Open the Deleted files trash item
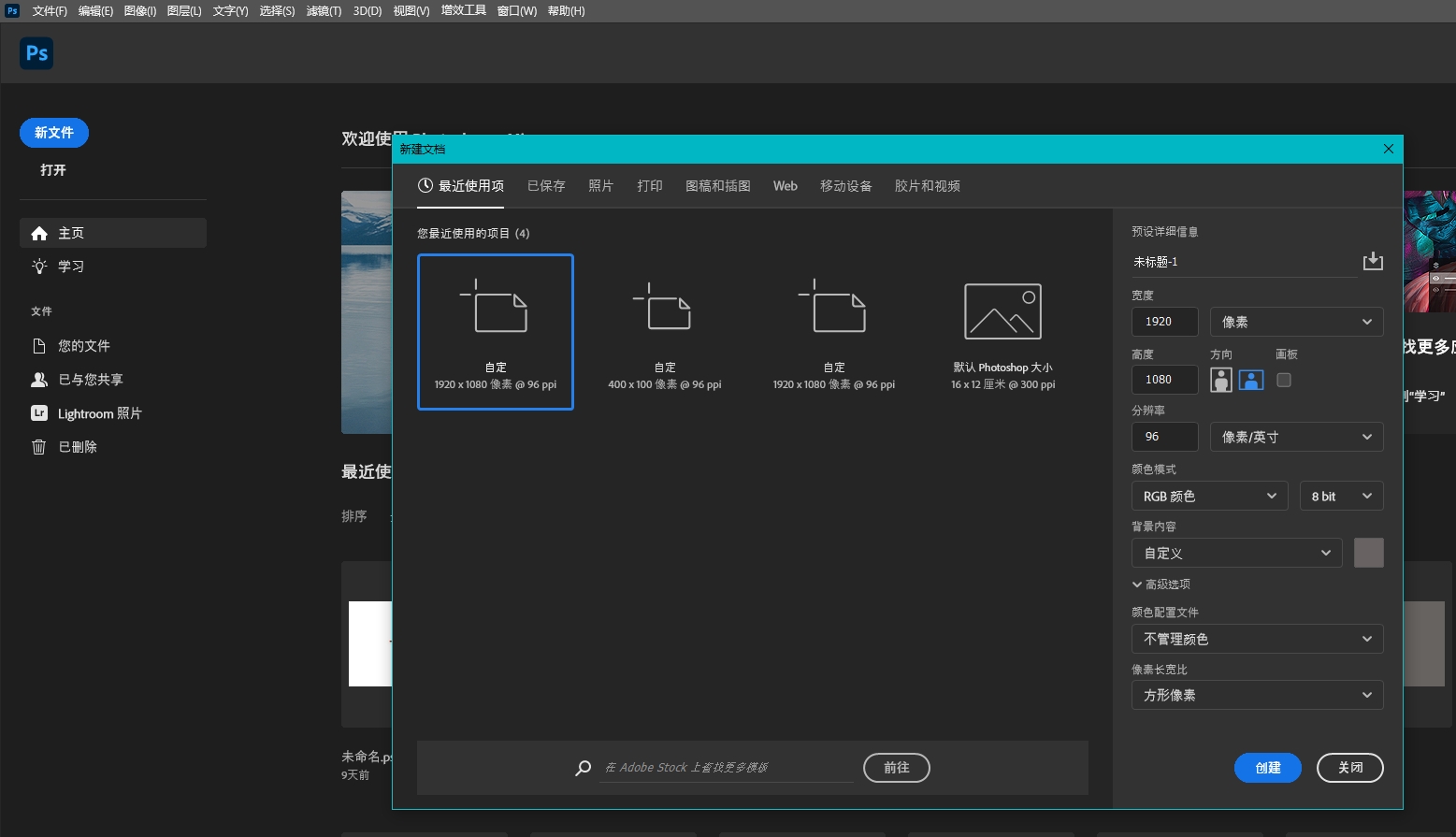This screenshot has width=1456, height=837. (x=78, y=447)
